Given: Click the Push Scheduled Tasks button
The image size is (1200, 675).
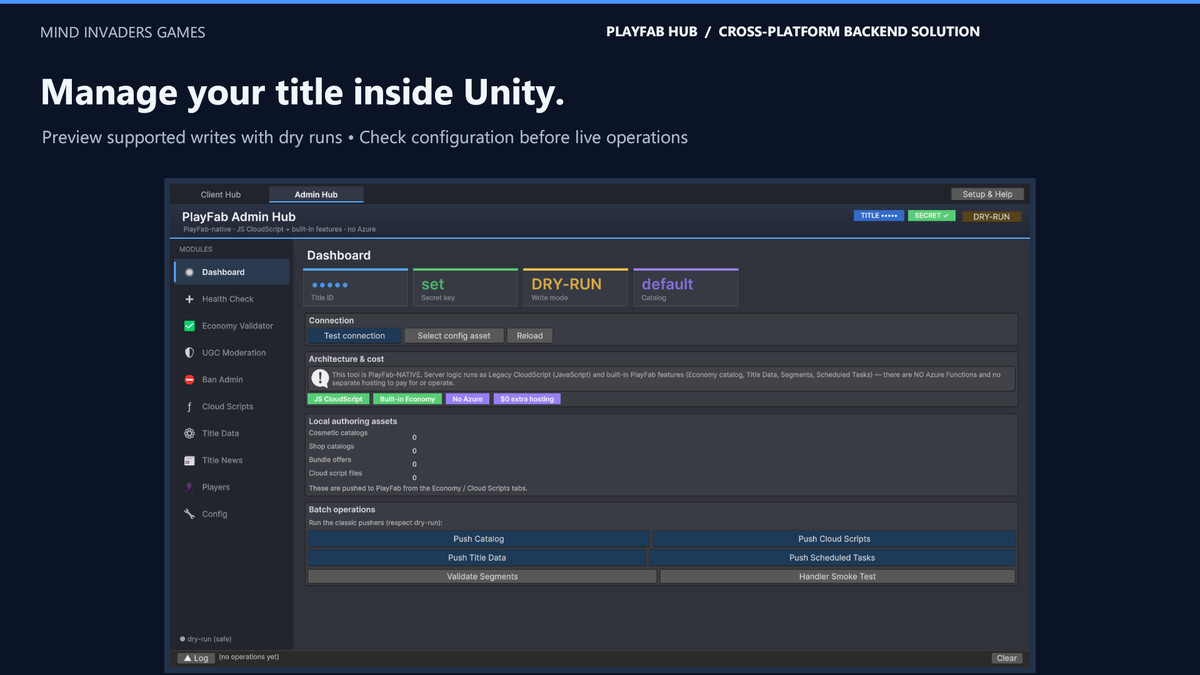Looking at the screenshot, I should click(x=832, y=558).
